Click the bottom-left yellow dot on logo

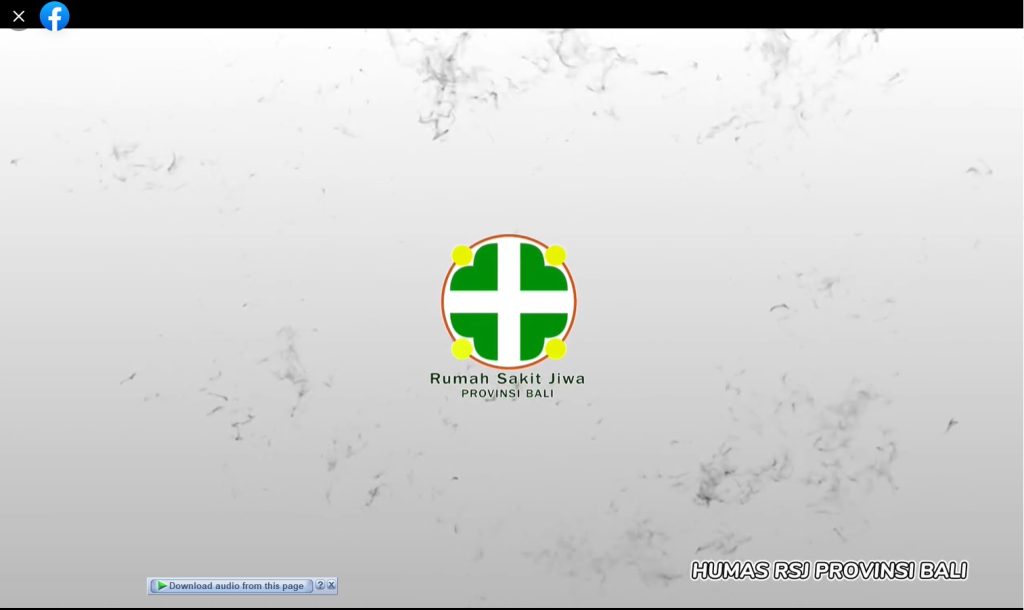coord(462,348)
